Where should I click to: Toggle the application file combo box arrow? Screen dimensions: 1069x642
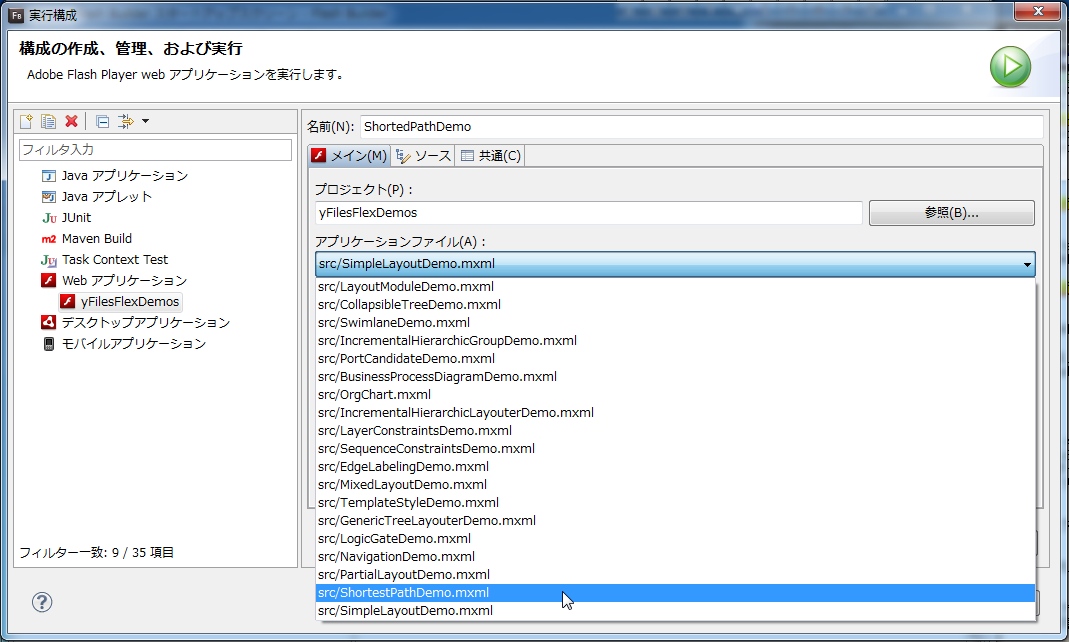pos(1027,264)
